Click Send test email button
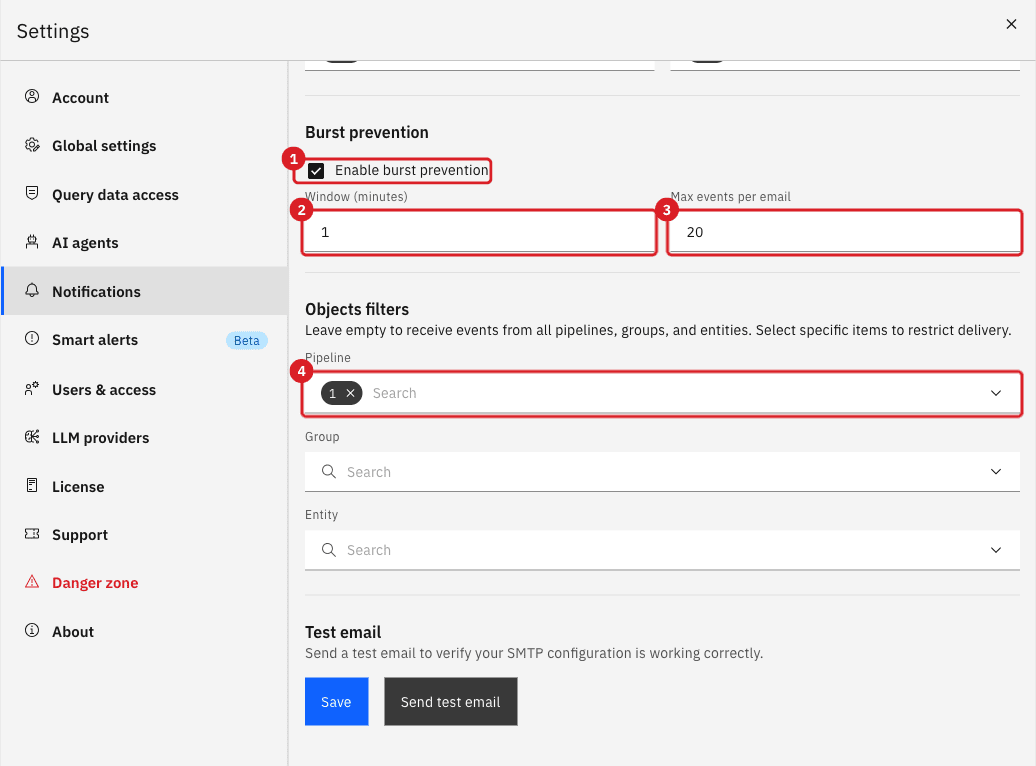1036x766 pixels. pos(451,701)
